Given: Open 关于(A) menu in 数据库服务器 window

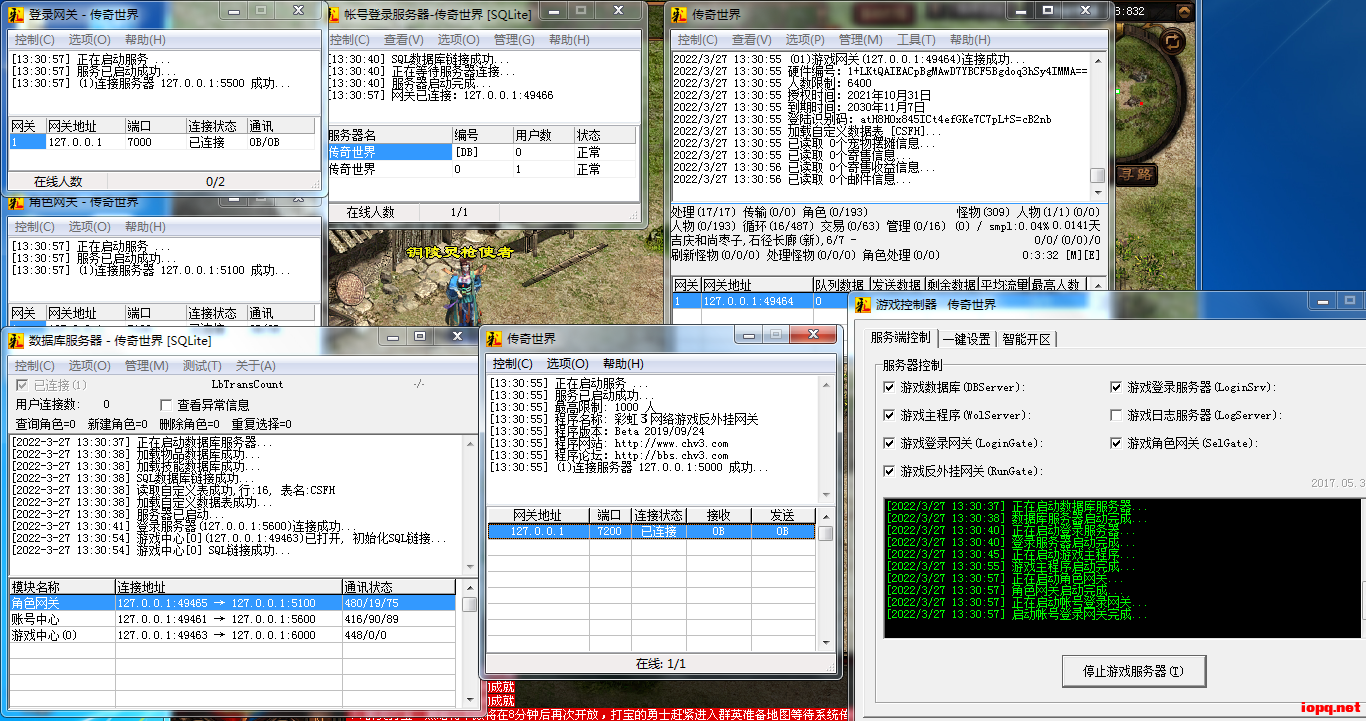Looking at the screenshot, I should [x=256, y=366].
